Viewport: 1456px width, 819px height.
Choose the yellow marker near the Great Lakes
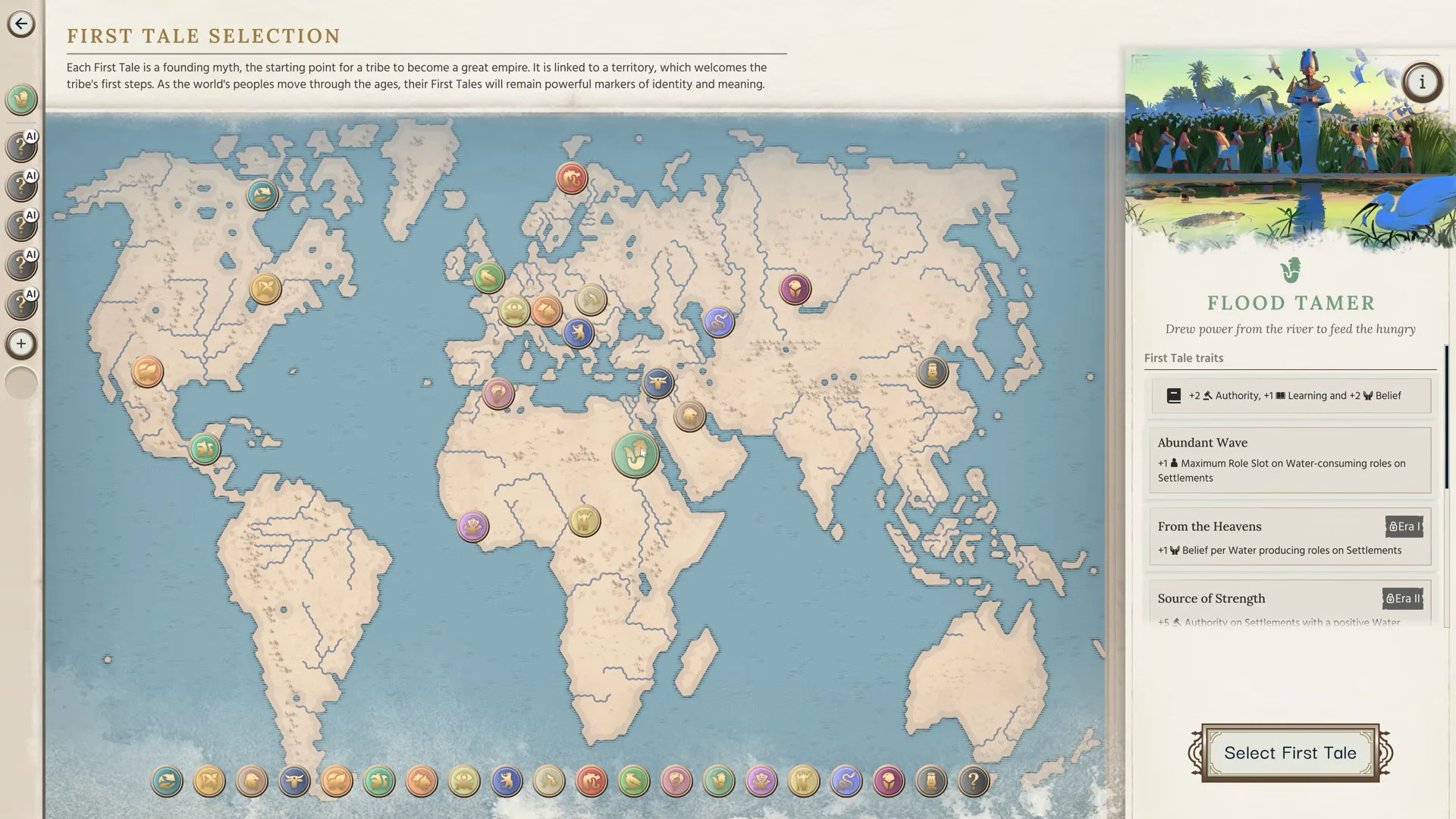(x=265, y=289)
